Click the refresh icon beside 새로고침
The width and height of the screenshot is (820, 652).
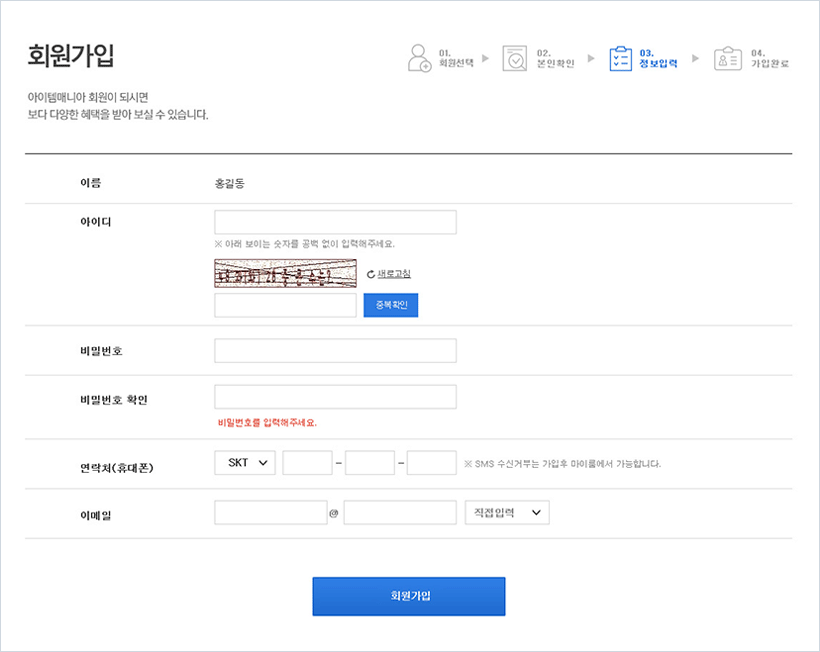[370, 273]
